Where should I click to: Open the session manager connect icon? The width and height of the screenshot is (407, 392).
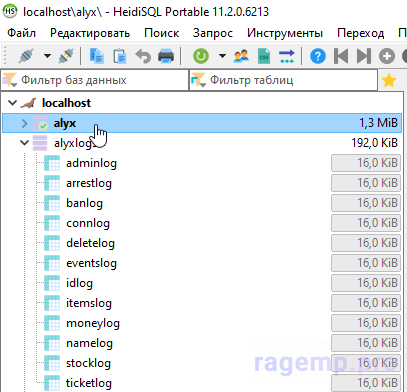point(26,56)
